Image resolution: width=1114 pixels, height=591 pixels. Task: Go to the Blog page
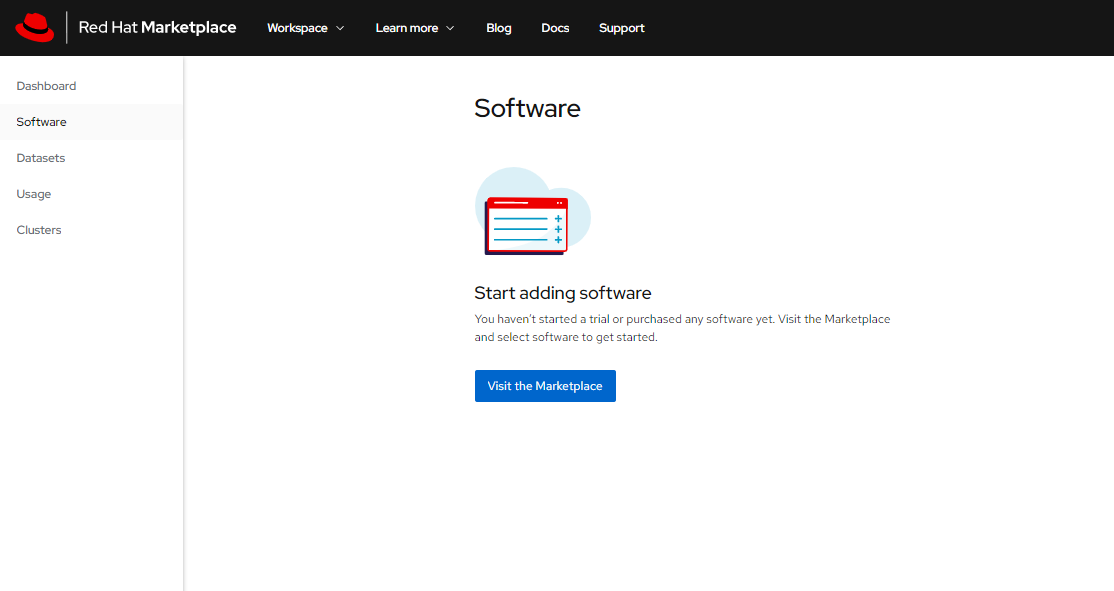coord(498,28)
